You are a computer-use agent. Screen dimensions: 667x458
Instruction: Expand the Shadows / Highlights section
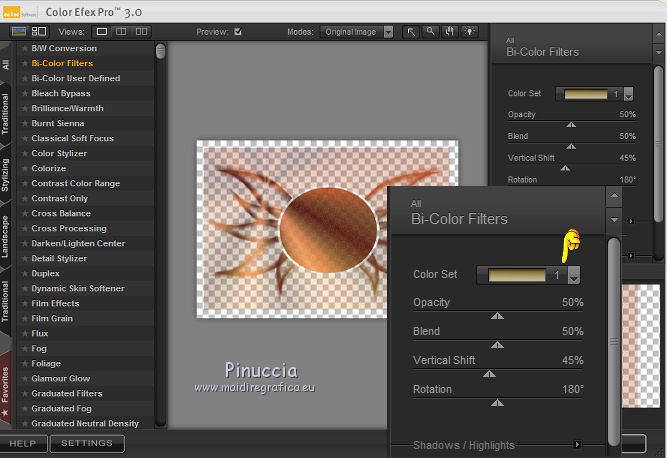point(577,444)
